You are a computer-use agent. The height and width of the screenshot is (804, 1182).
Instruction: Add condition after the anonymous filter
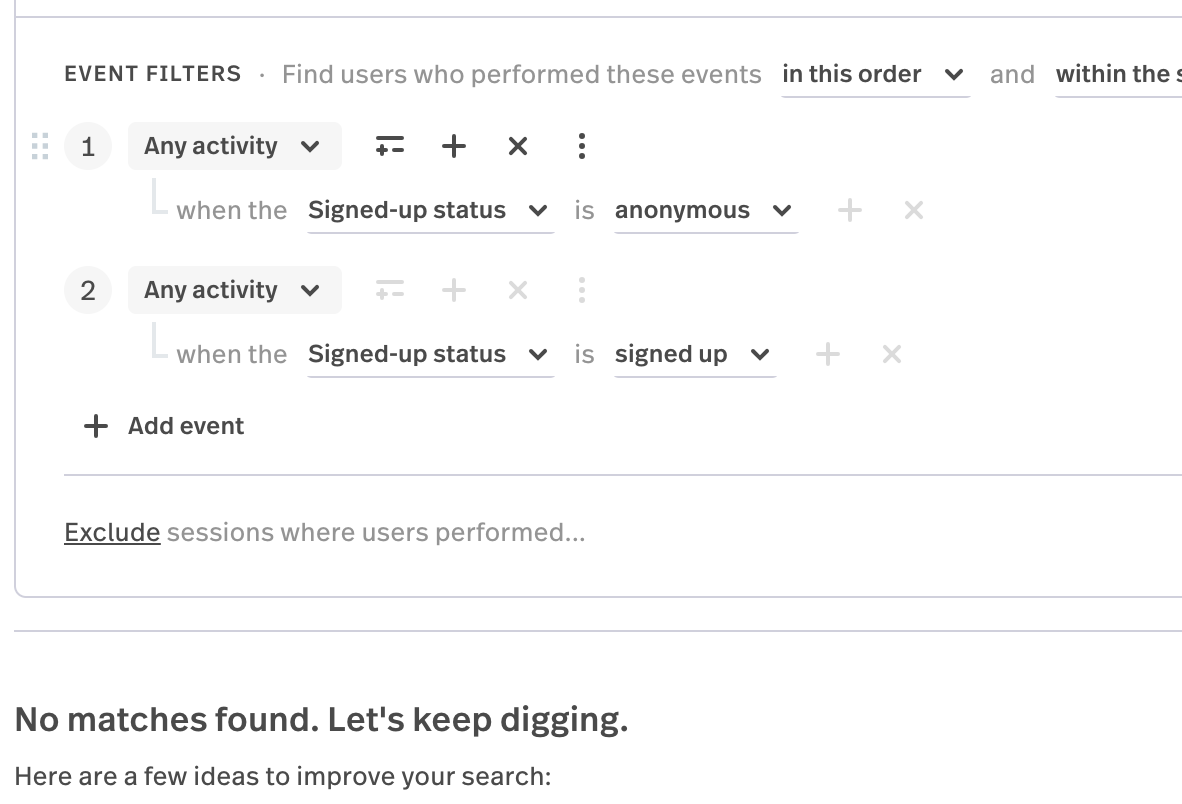point(849,210)
